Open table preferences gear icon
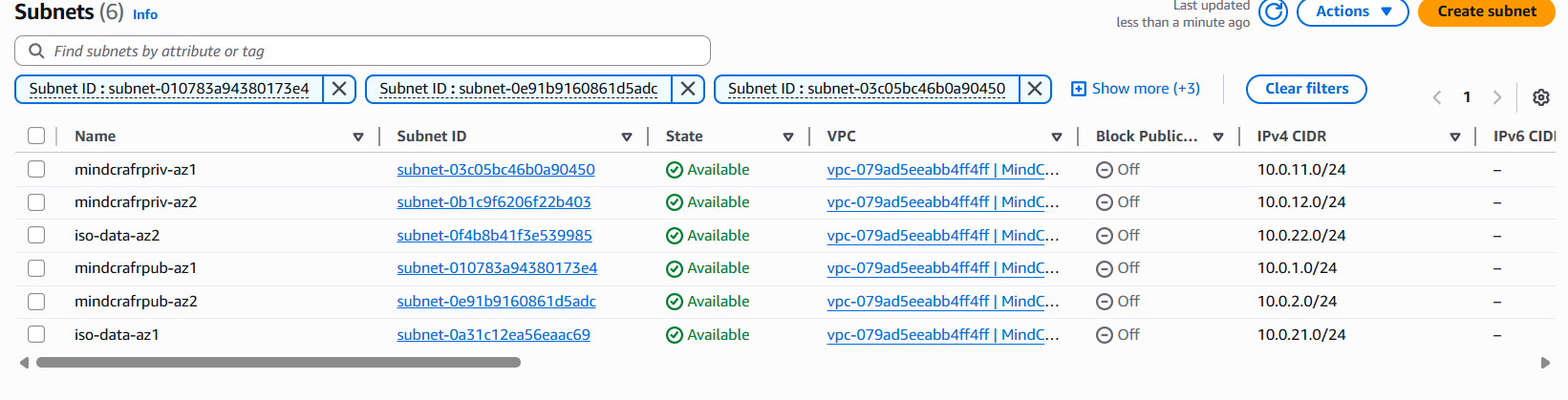The height and width of the screenshot is (400, 1568). click(x=1540, y=97)
